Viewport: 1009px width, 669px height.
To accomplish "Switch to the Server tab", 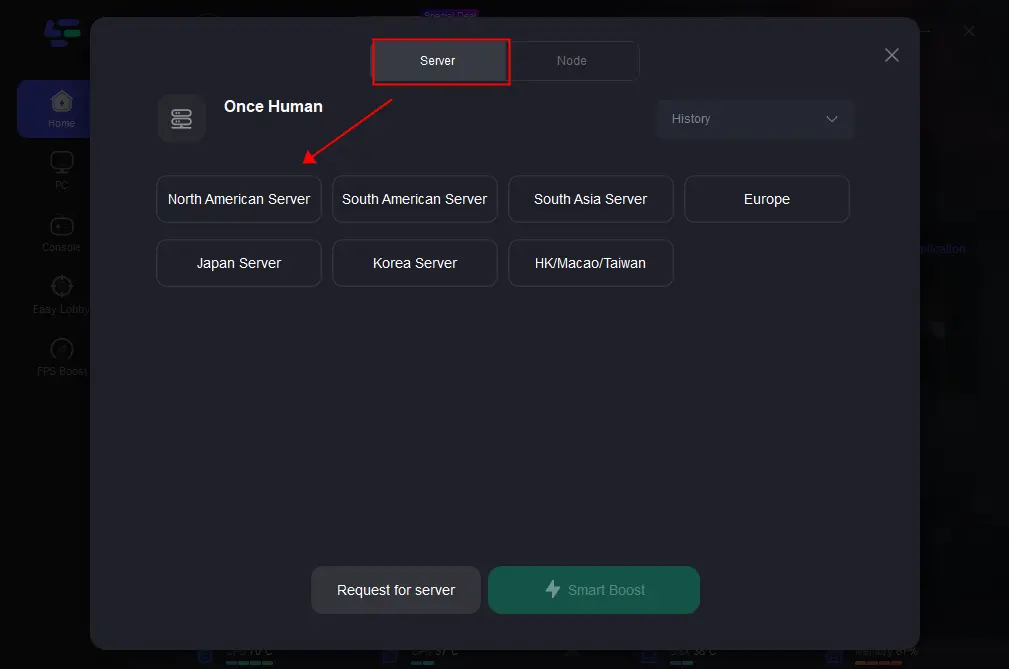I will tap(438, 60).
